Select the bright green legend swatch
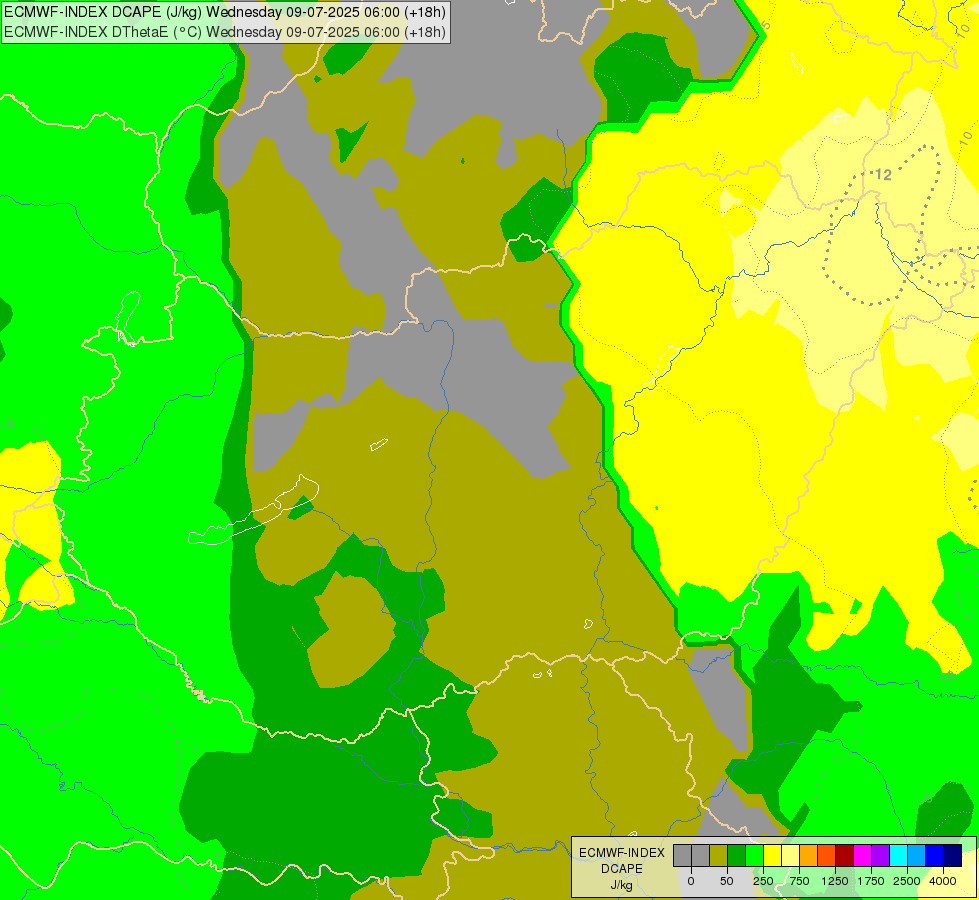Image resolution: width=979 pixels, height=900 pixels. pyautogui.click(x=755, y=856)
